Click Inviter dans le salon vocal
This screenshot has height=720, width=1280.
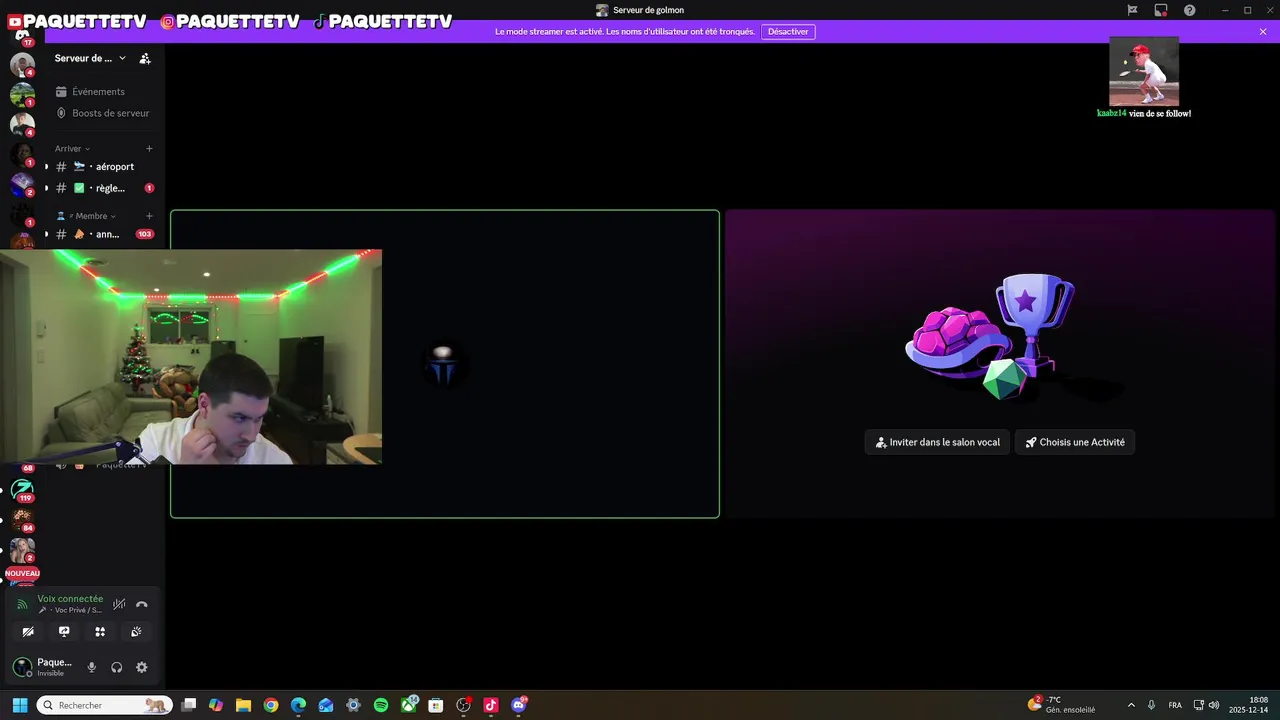(x=937, y=442)
